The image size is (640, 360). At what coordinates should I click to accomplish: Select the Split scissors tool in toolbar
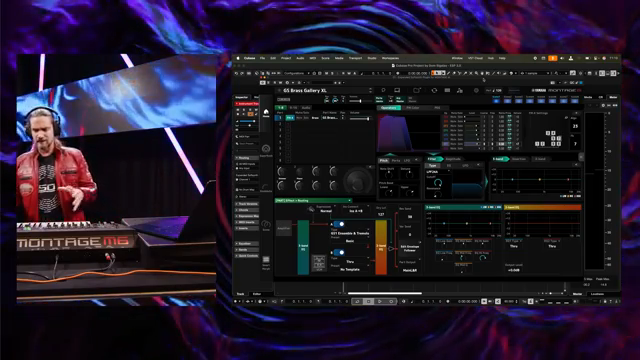click(x=460, y=73)
